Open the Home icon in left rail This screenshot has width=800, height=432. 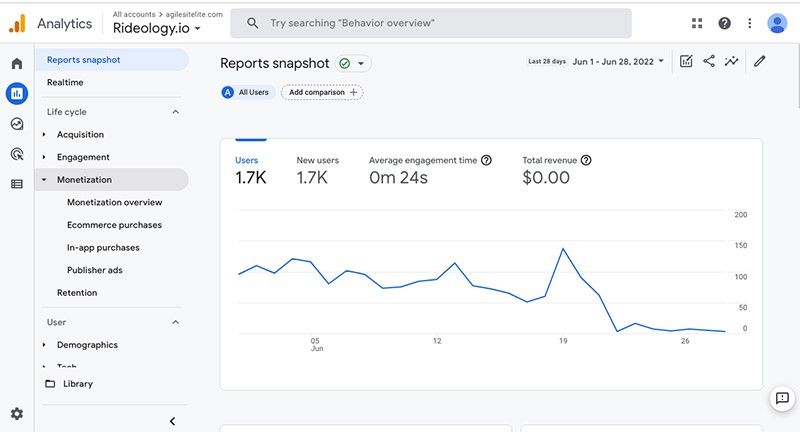coord(17,63)
